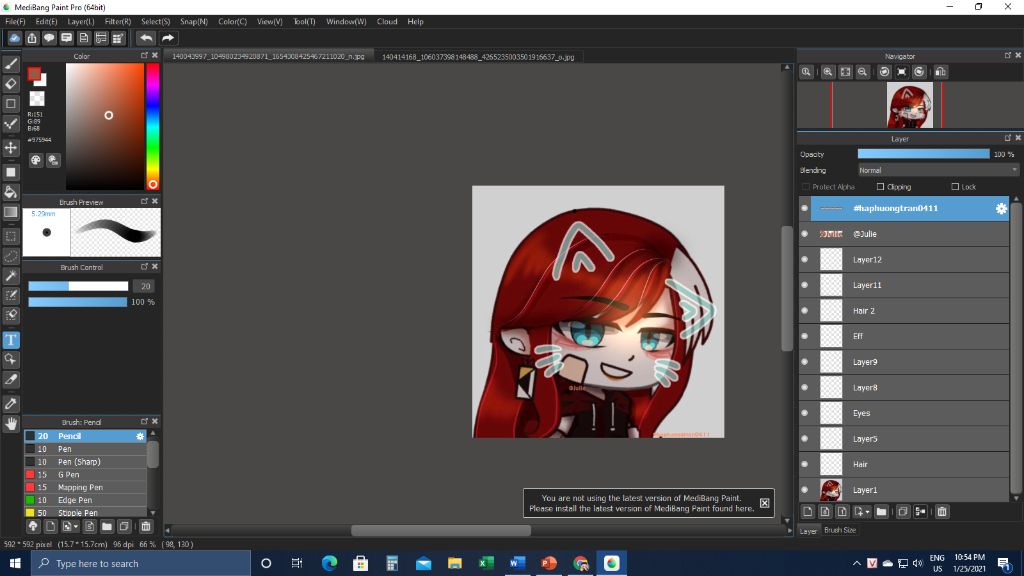Select the Move tool
This screenshot has height=576, width=1024.
pos(10,148)
